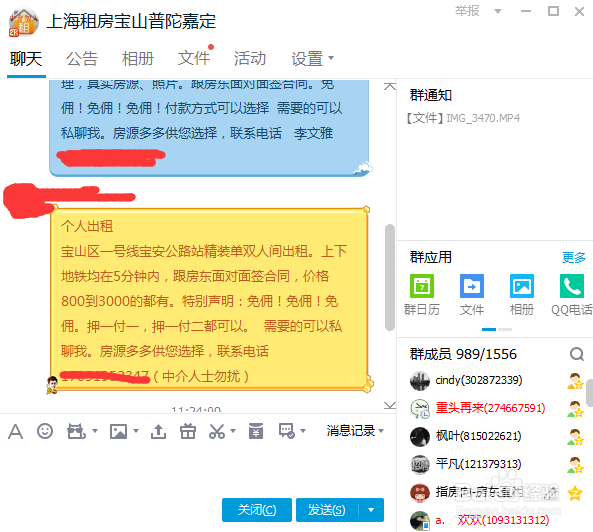Image resolution: width=593 pixels, height=532 pixels.
Task: Expand the 设置 settings menu
Action: pyautogui.click(x=312, y=59)
